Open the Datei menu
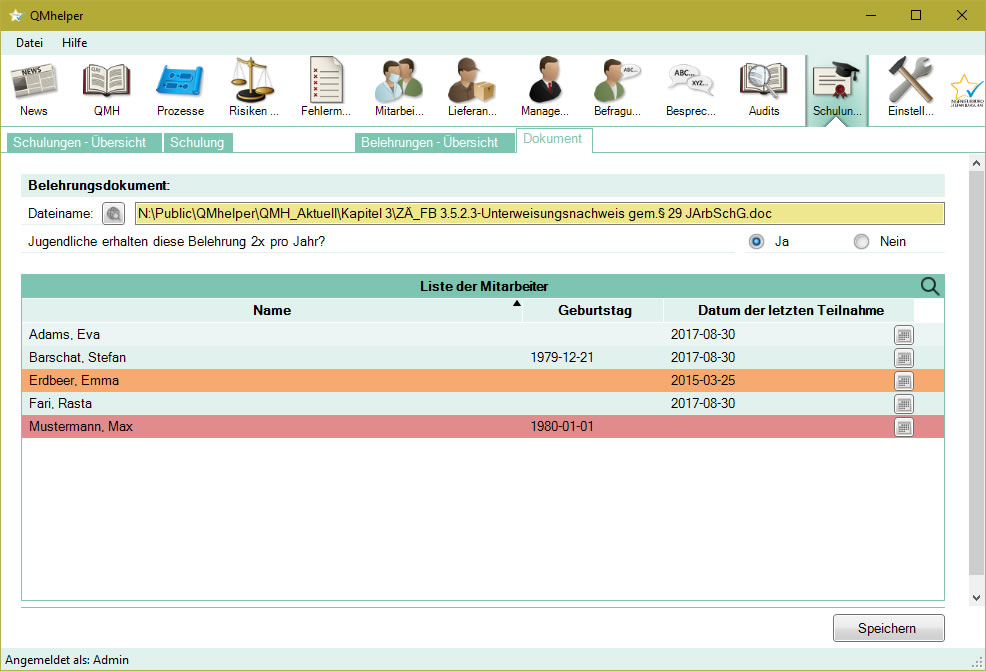This screenshot has height=671, width=986. tap(29, 43)
